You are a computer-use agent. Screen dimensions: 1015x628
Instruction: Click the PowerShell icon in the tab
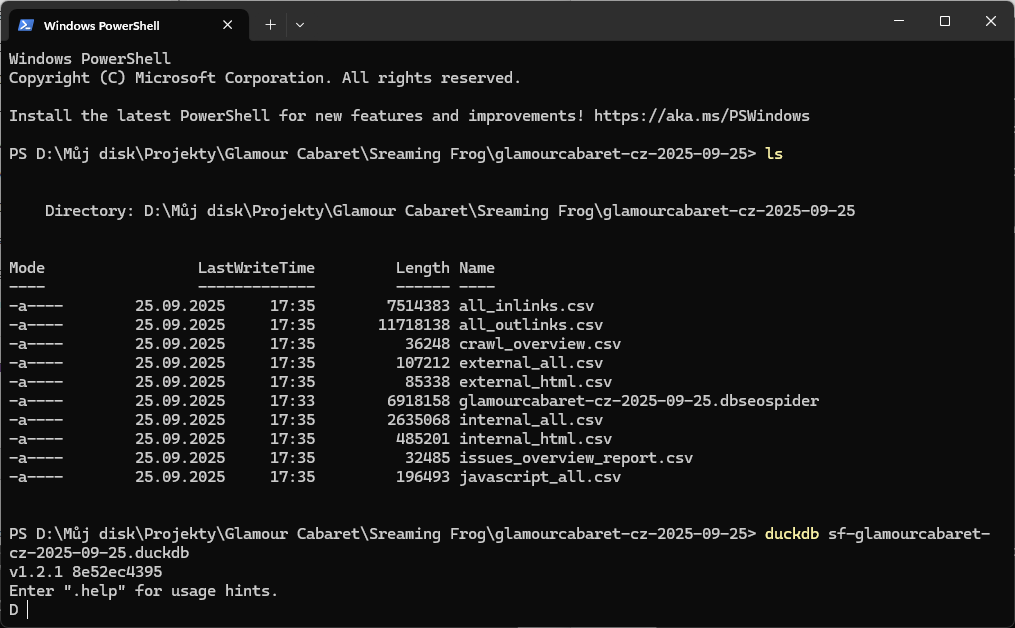point(26,25)
